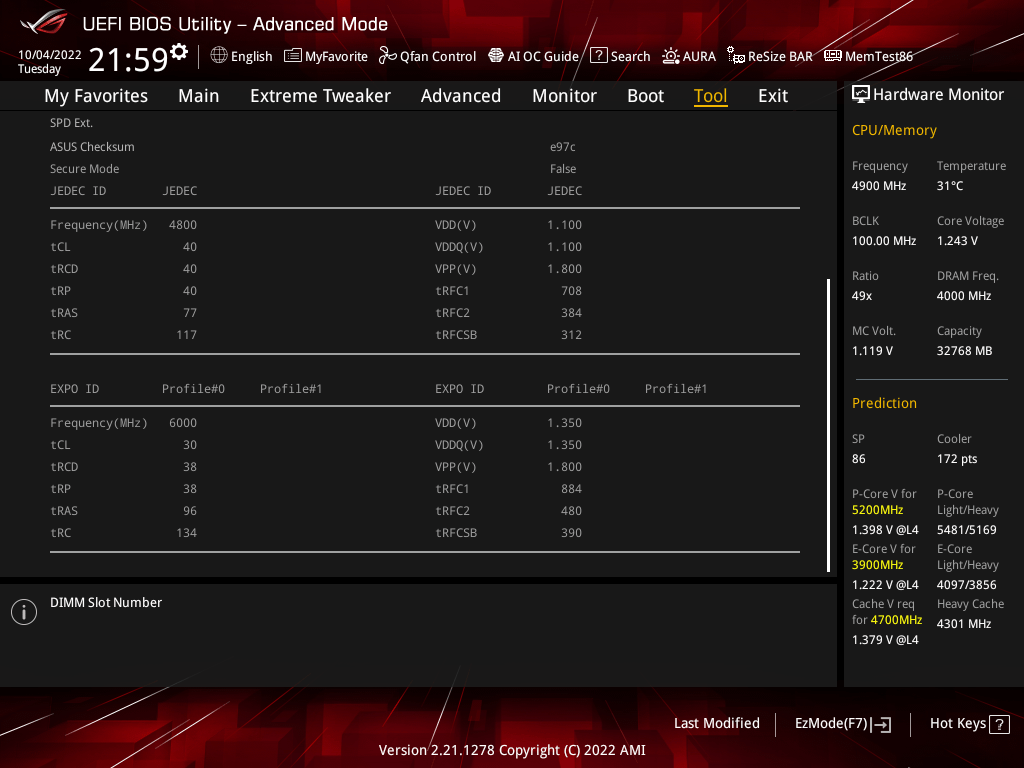
Task: Toggle ReSize BAR icon
Action: tap(736, 56)
